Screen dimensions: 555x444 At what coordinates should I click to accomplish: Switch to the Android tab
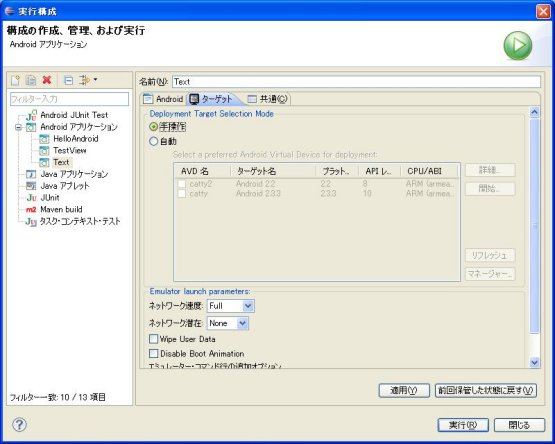(x=163, y=99)
